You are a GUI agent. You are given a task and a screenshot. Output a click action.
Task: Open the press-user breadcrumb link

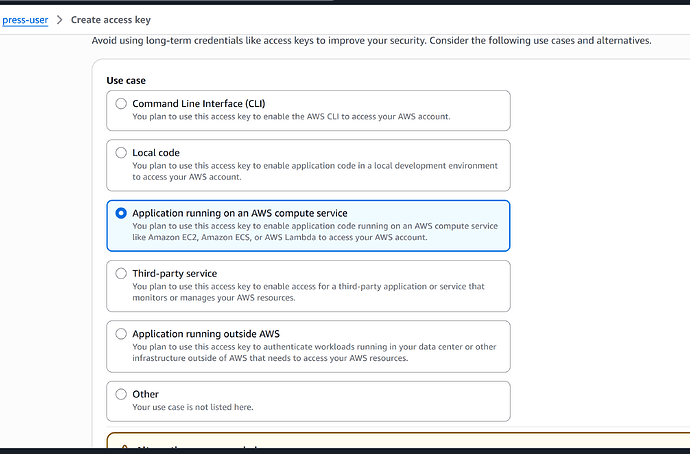[x=25, y=20]
